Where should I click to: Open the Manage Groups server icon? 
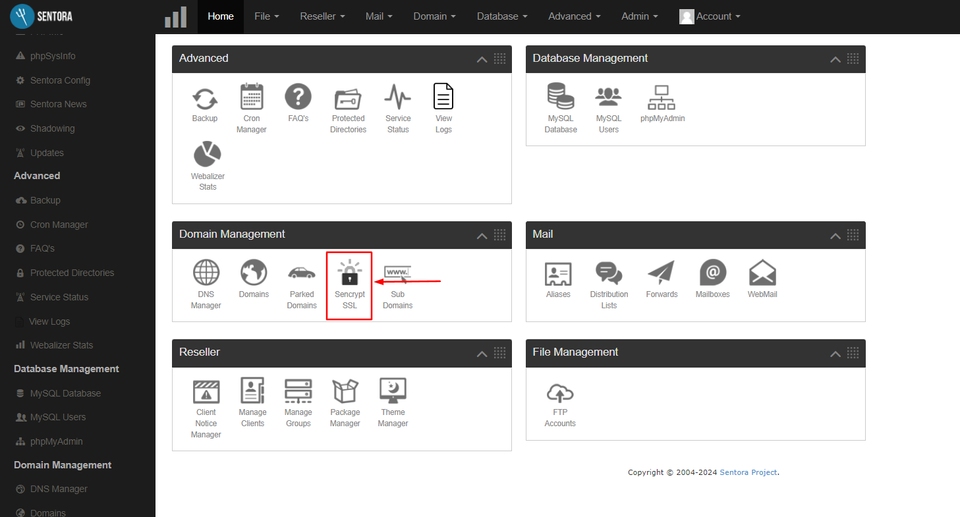tap(298, 391)
